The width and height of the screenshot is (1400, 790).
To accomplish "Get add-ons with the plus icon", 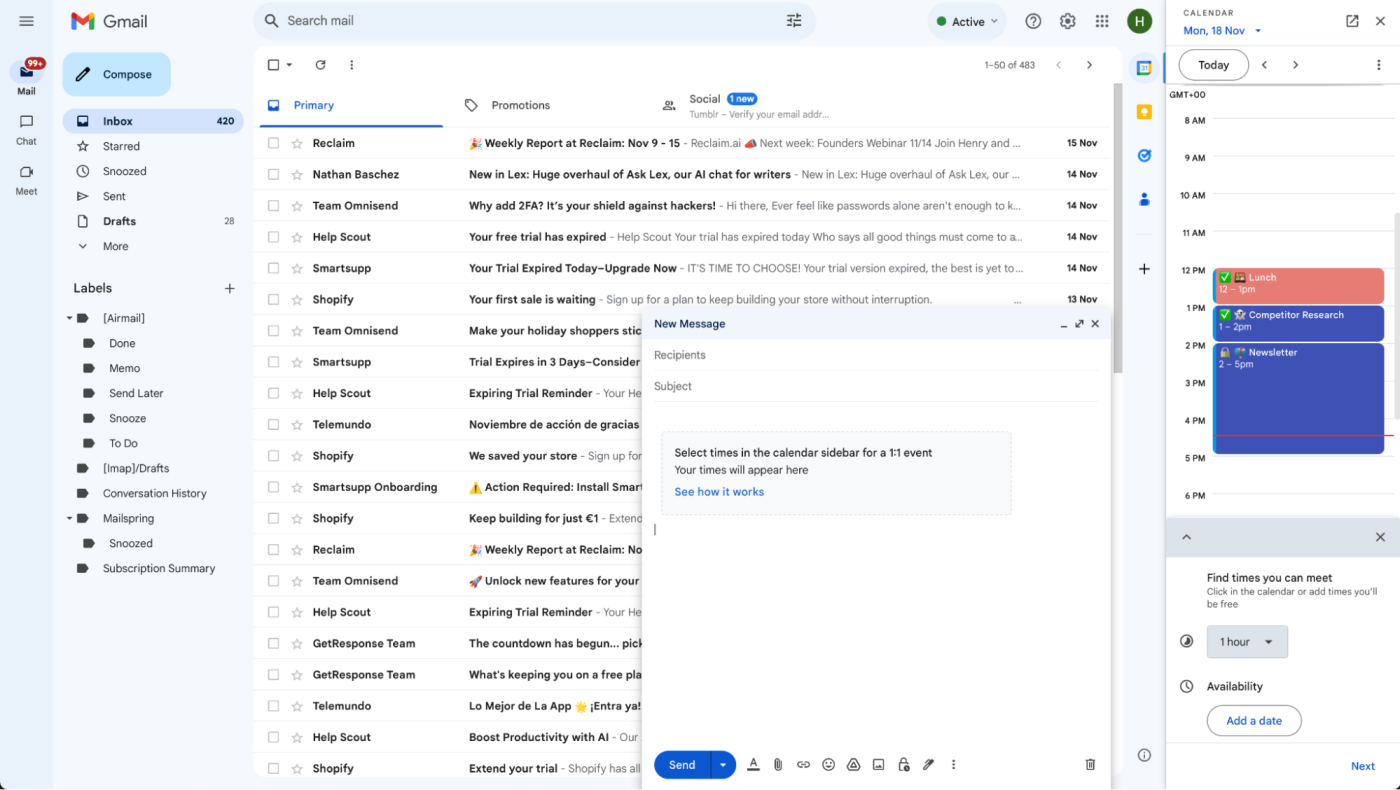I will pyautogui.click(x=1144, y=269).
